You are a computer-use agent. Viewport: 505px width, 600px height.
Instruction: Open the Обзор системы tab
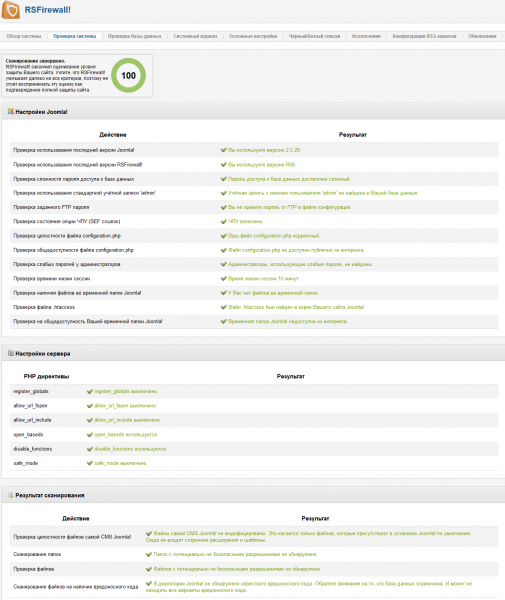(24, 36)
